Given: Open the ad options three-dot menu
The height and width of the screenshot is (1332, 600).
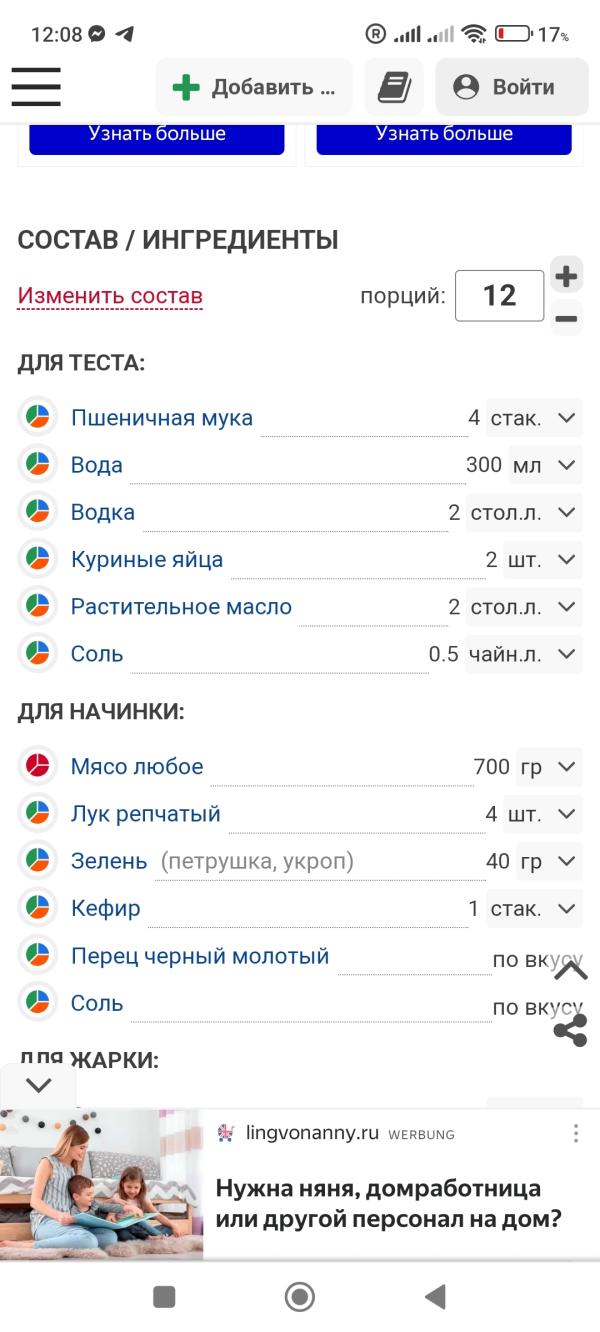Looking at the screenshot, I should click(x=576, y=1133).
